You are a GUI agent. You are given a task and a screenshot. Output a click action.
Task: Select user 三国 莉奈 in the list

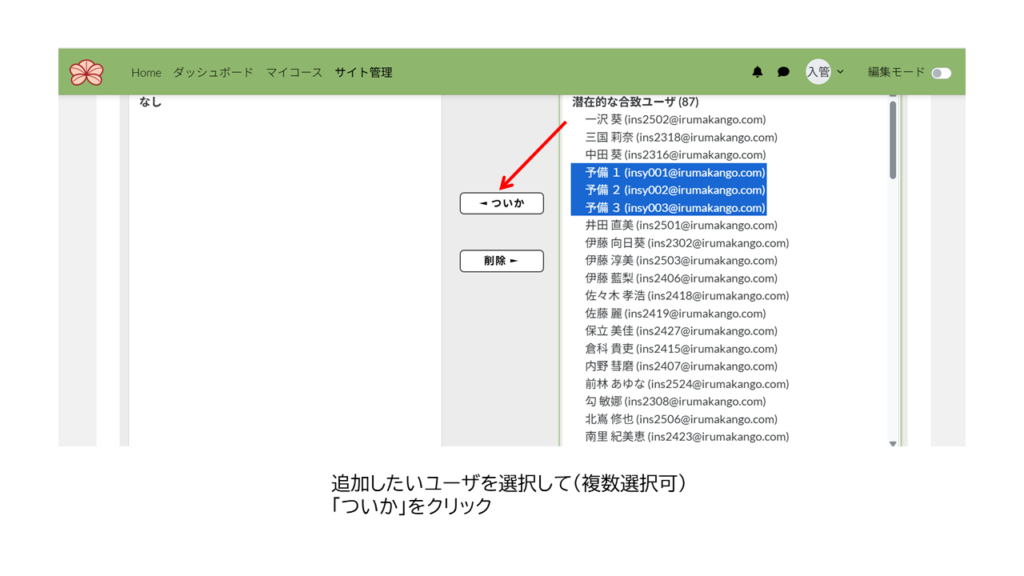tap(681, 137)
